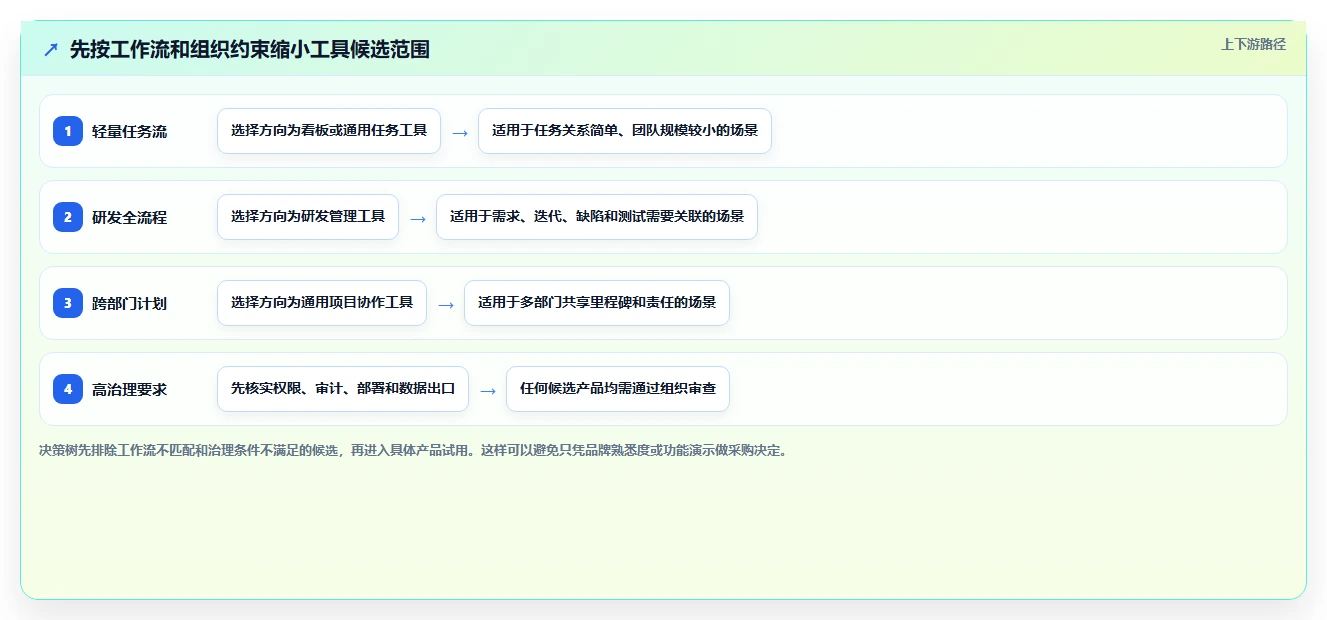Click the 高治理要求 row label
The image size is (1327, 620).
click(x=130, y=389)
